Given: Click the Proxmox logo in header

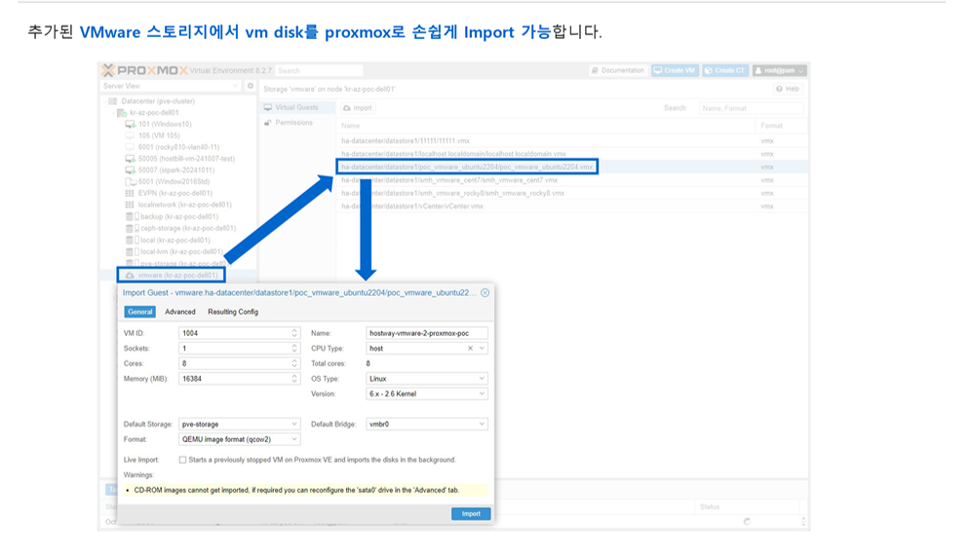Looking at the screenshot, I should point(145,71).
